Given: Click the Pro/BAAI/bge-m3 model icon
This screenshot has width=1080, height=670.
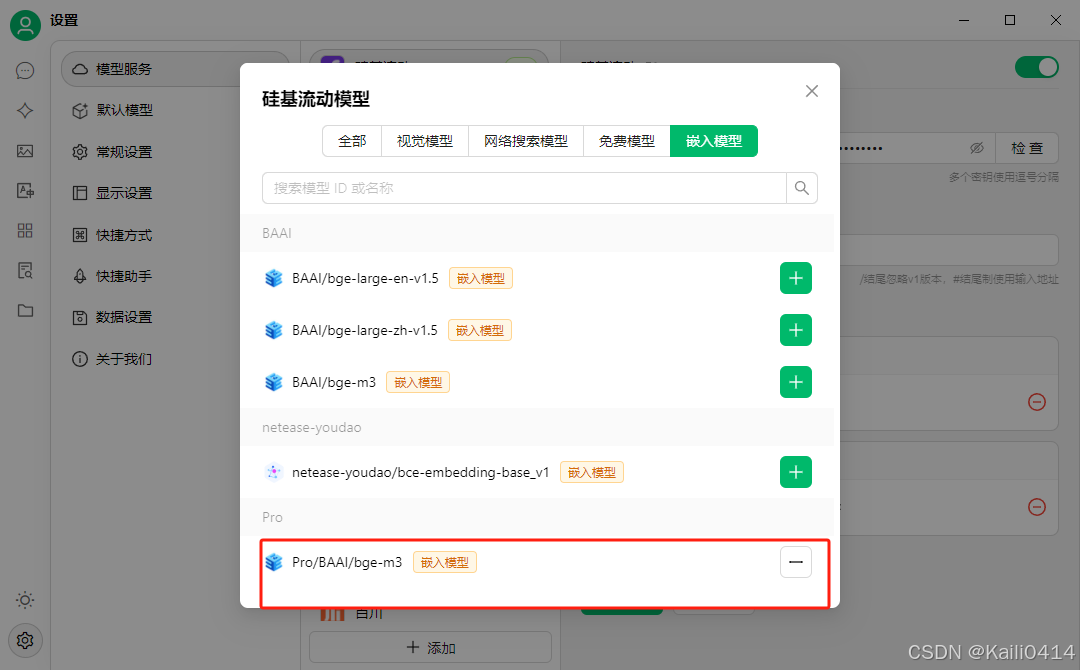Looking at the screenshot, I should click(x=273, y=562).
